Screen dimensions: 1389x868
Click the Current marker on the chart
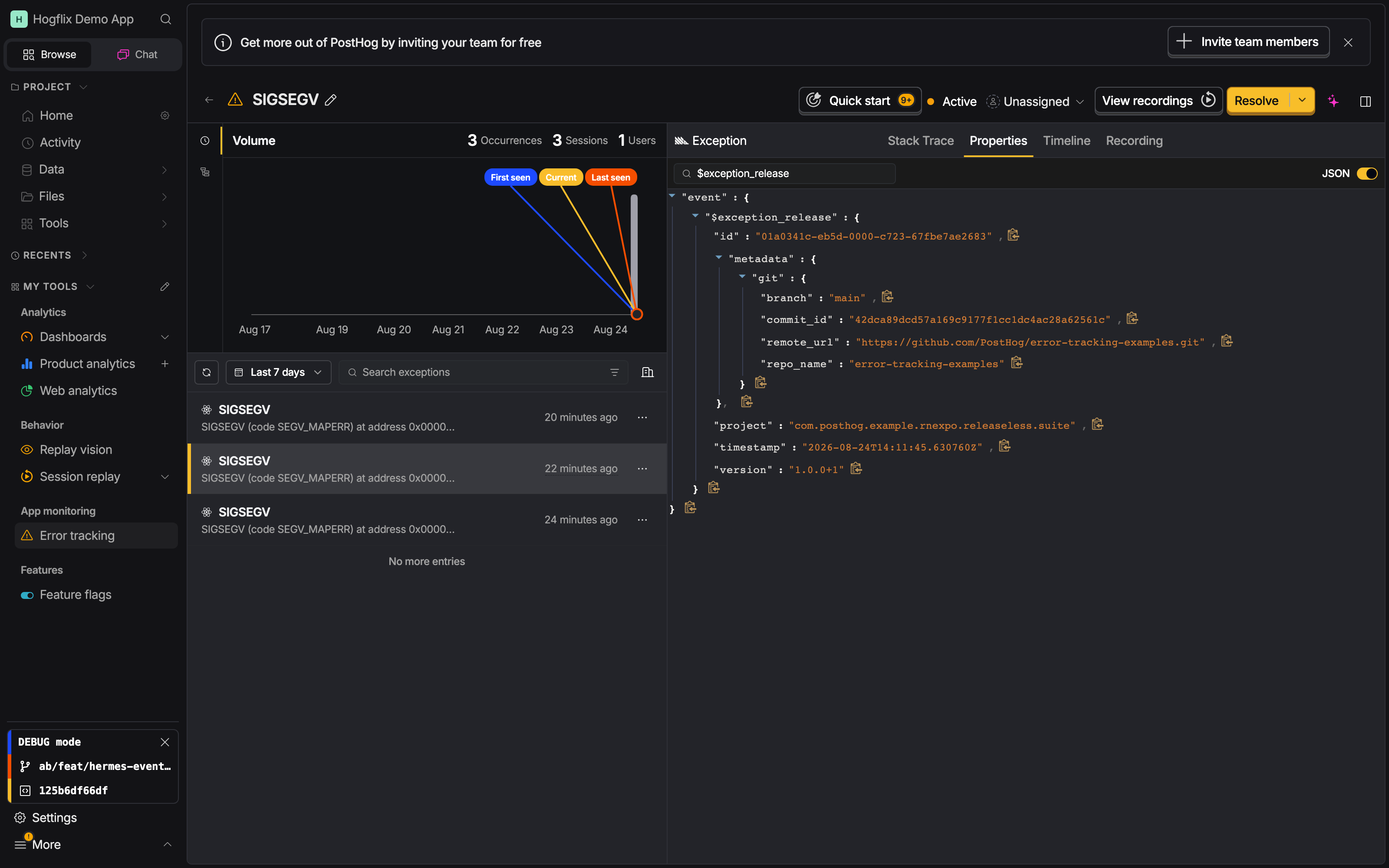[x=561, y=178]
